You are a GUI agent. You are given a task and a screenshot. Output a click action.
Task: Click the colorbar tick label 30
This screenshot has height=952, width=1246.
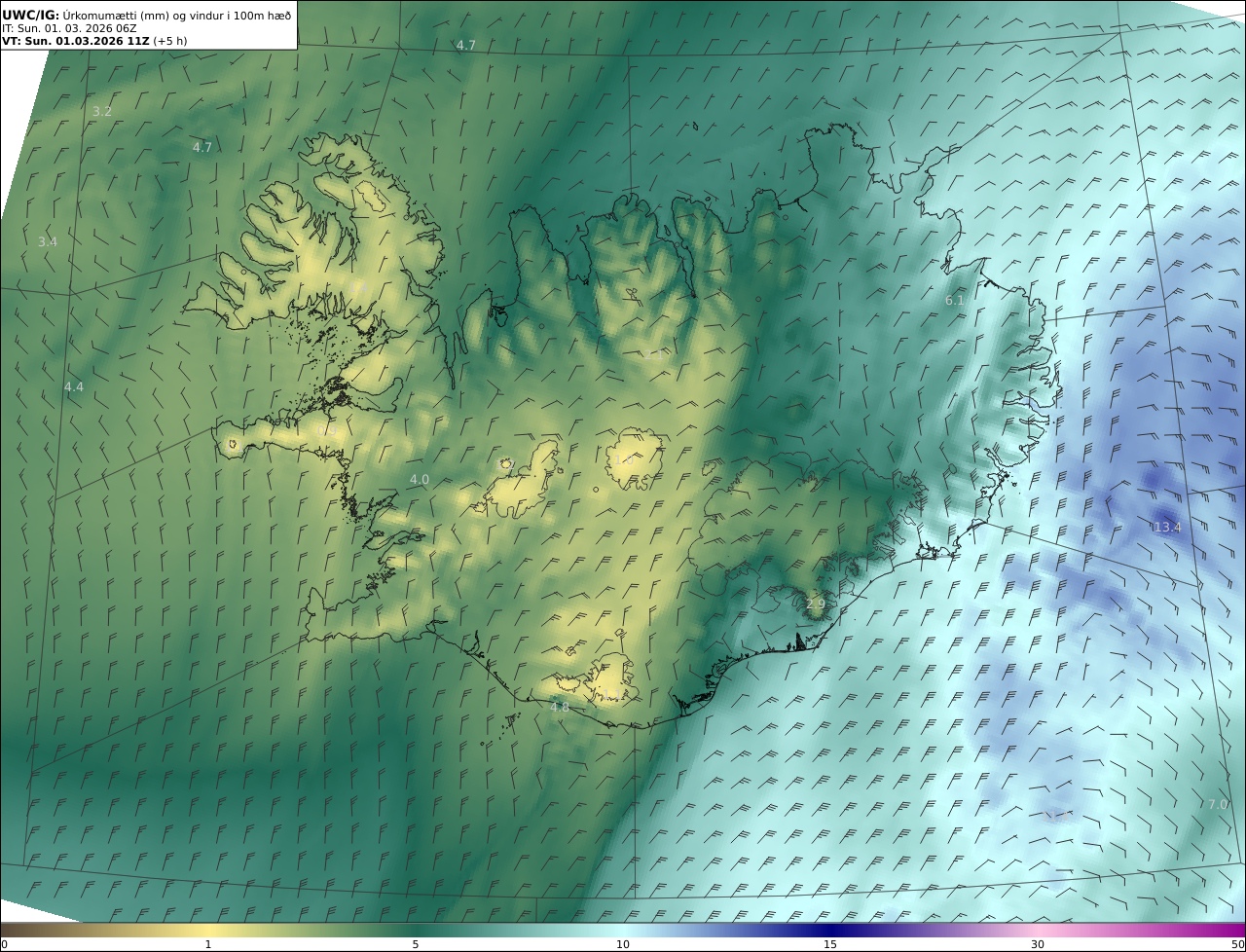(1038, 944)
